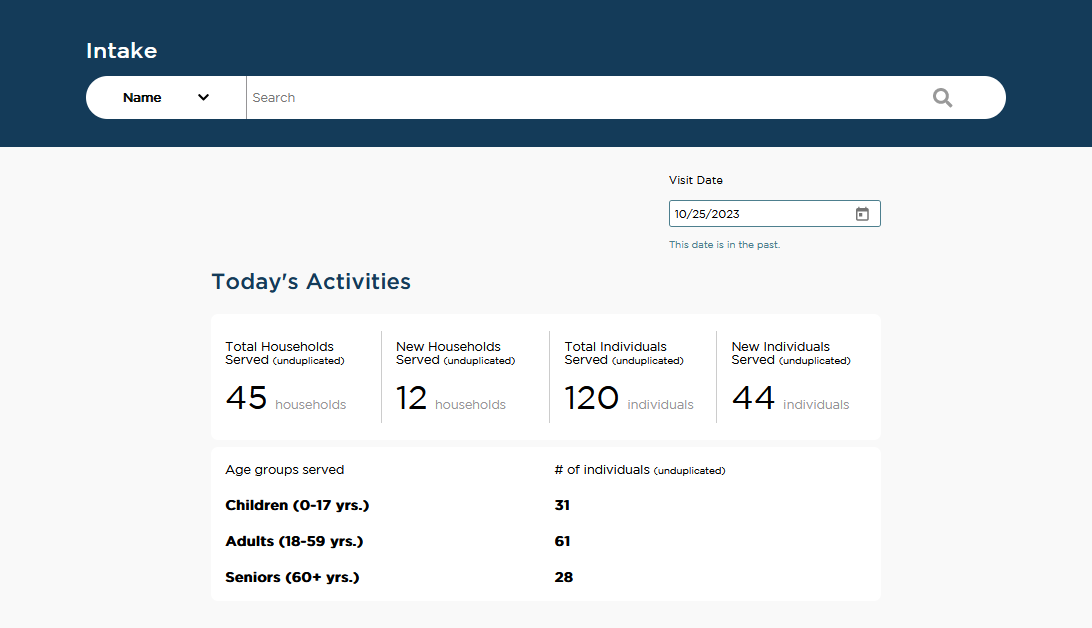Expand the Name dropdown chevron arrow
This screenshot has width=1092, height=628.
point(203,98)
